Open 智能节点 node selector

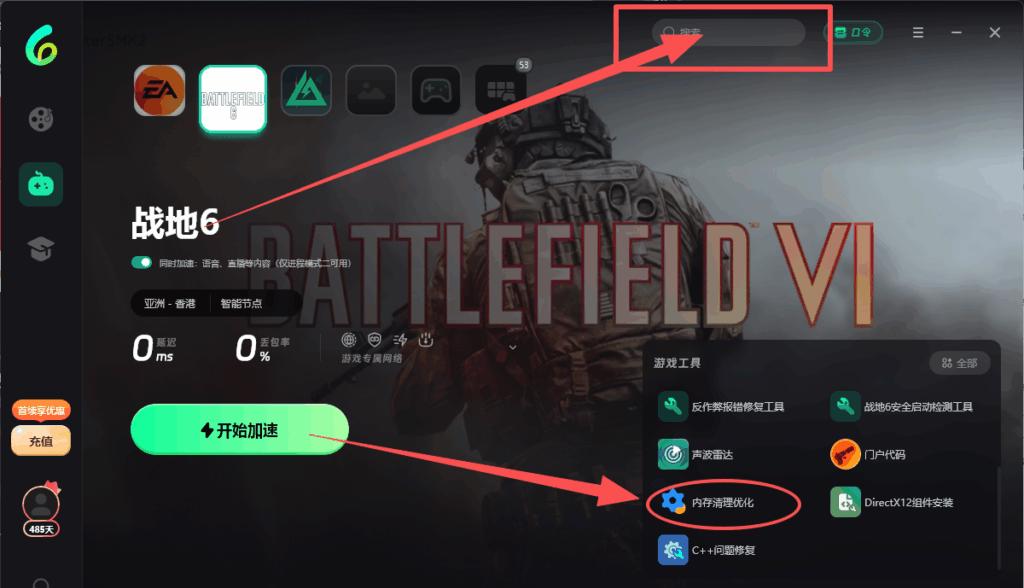pos(242,303)
